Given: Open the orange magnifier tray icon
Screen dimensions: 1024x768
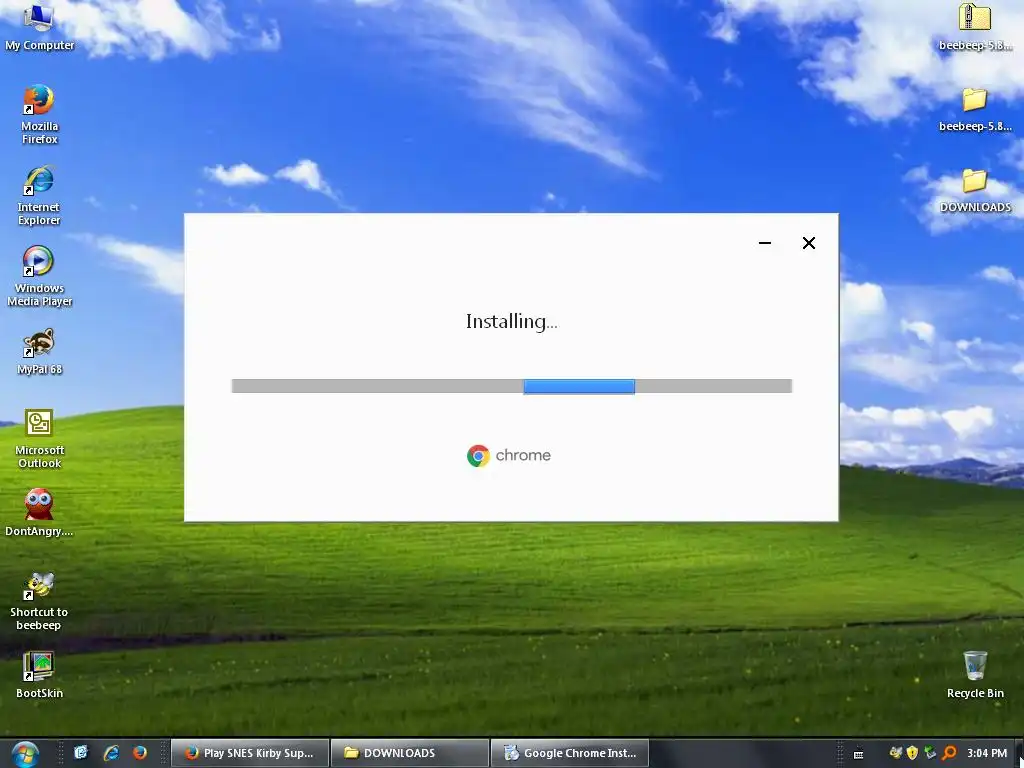Looking at the screenshot, I should point(949,753).
